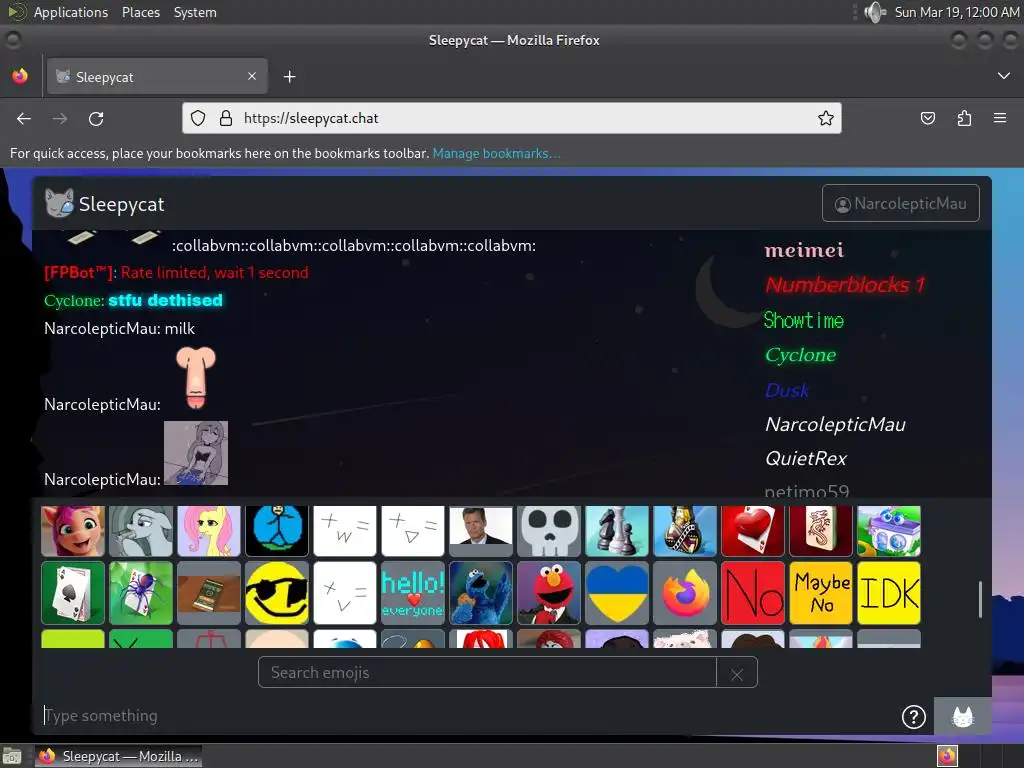Pick the gray pony emoji
1024x768 pixels.
tap(141, 531)
